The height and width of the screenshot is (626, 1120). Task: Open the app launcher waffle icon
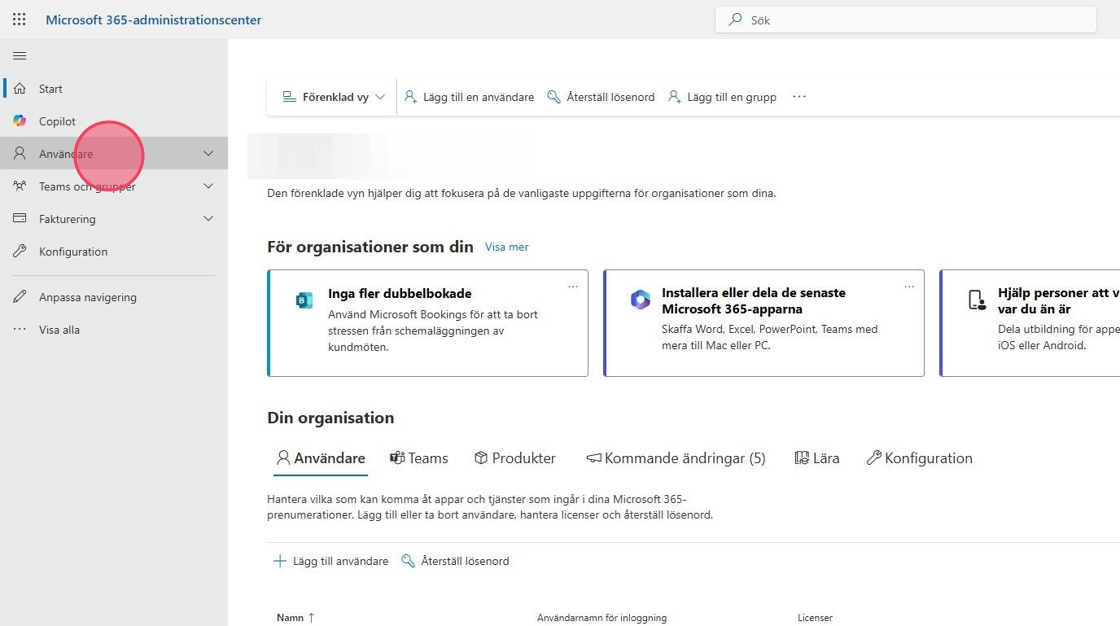pyautogui.click(x=19, y=20)
